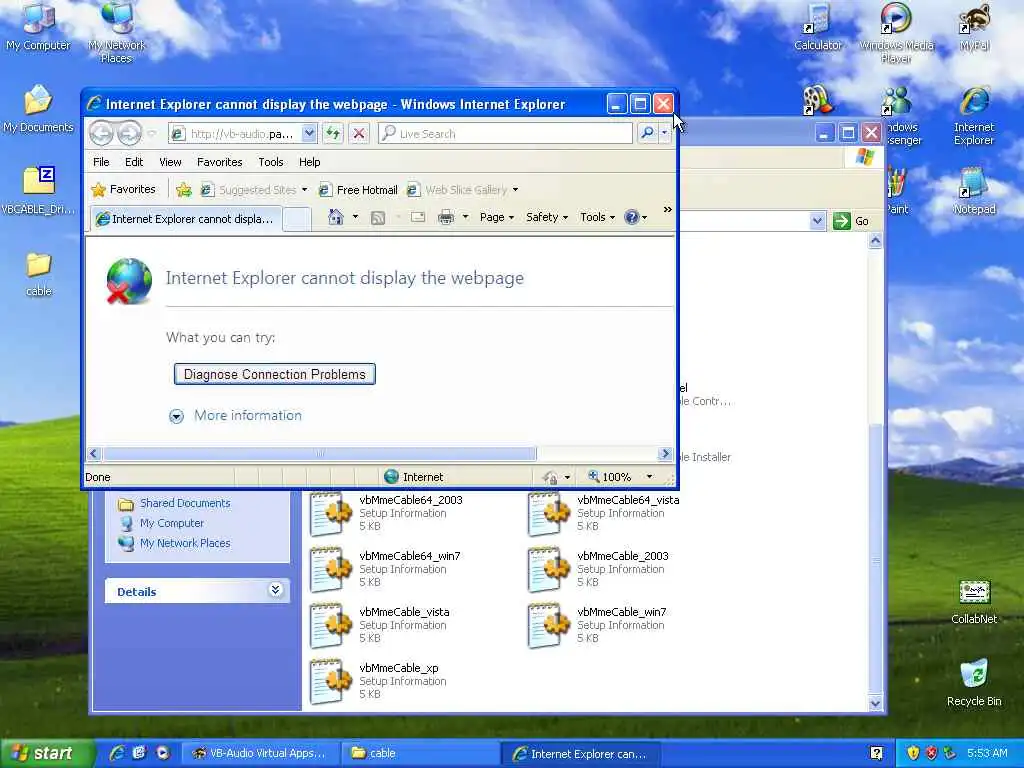The height and width of the screenshot is (768, 1024).
Task: Open the Page menu dropdown
Action: point(496,217)
